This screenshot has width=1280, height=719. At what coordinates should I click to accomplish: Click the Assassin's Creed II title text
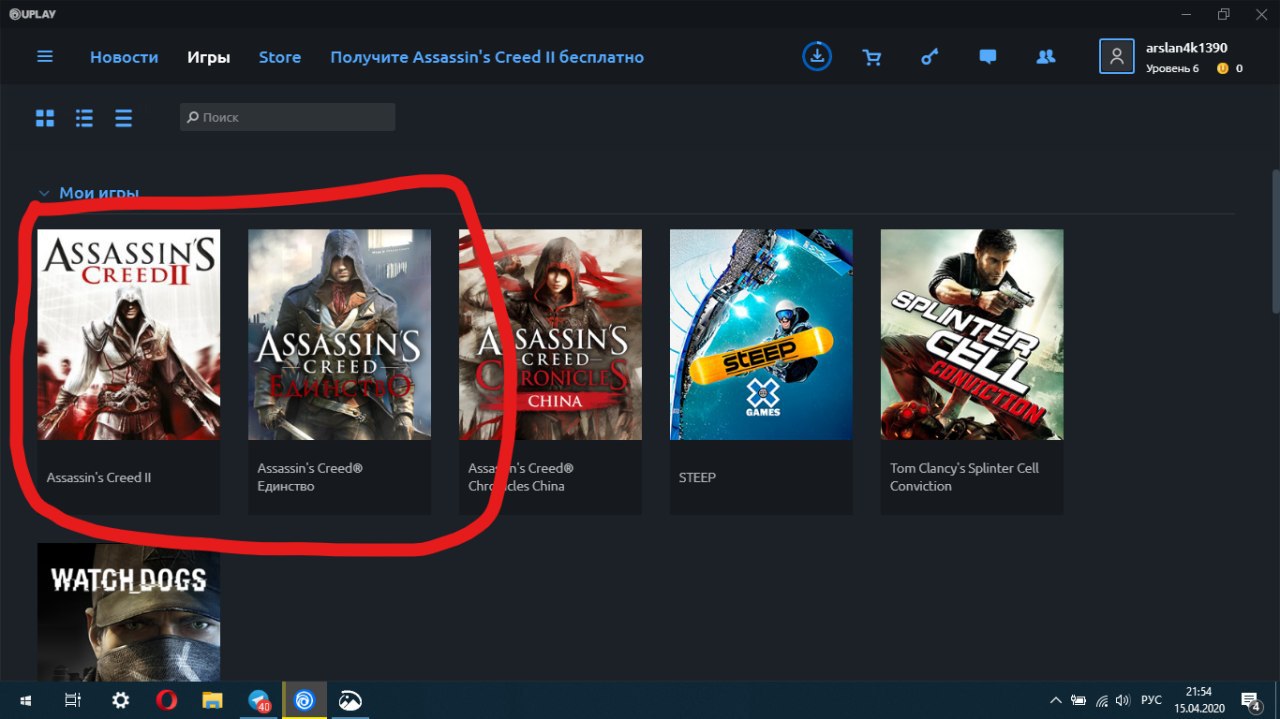(x=99, y=477)
